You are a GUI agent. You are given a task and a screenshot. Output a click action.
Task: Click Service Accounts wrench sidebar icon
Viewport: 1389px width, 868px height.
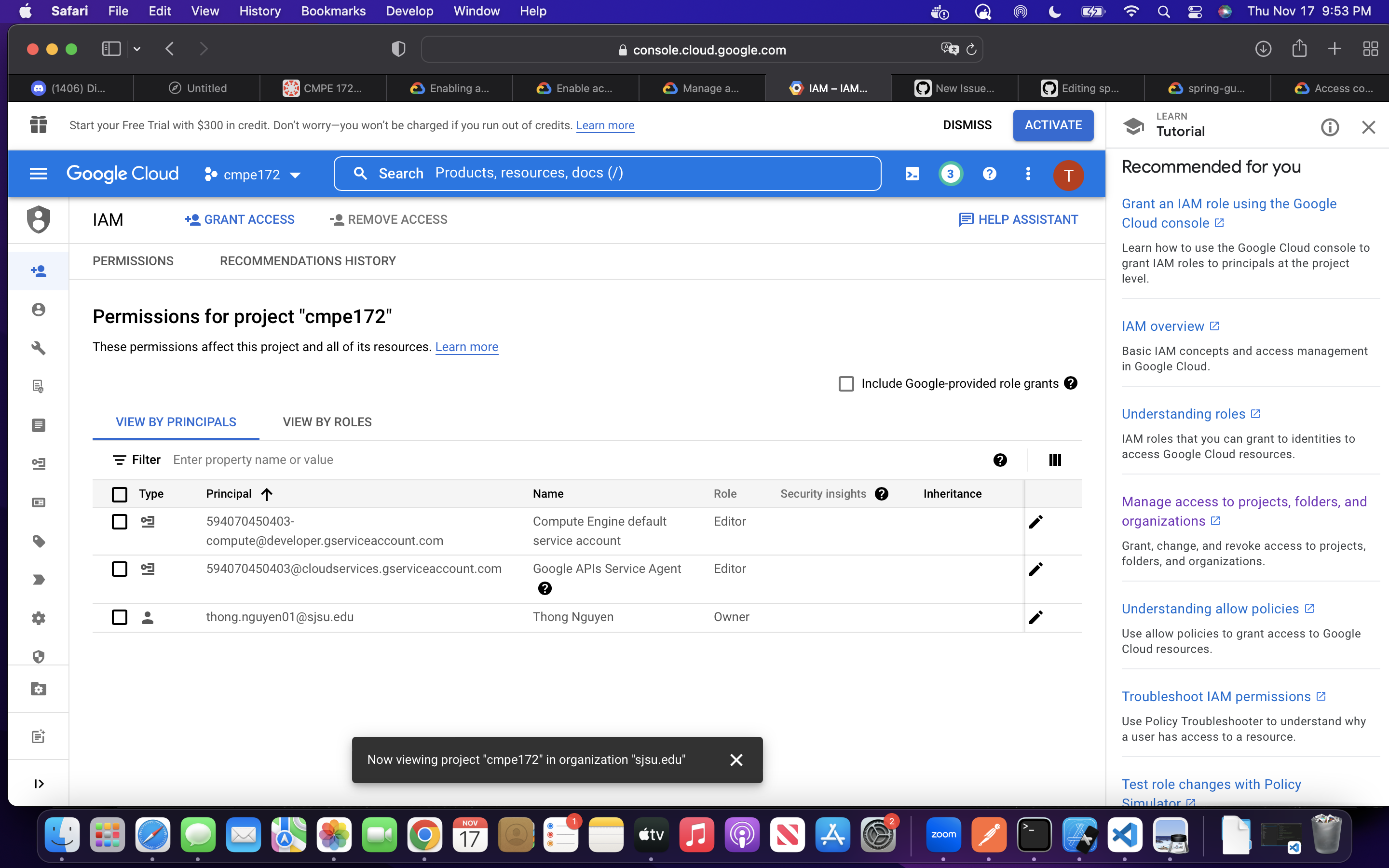(39, 348)
